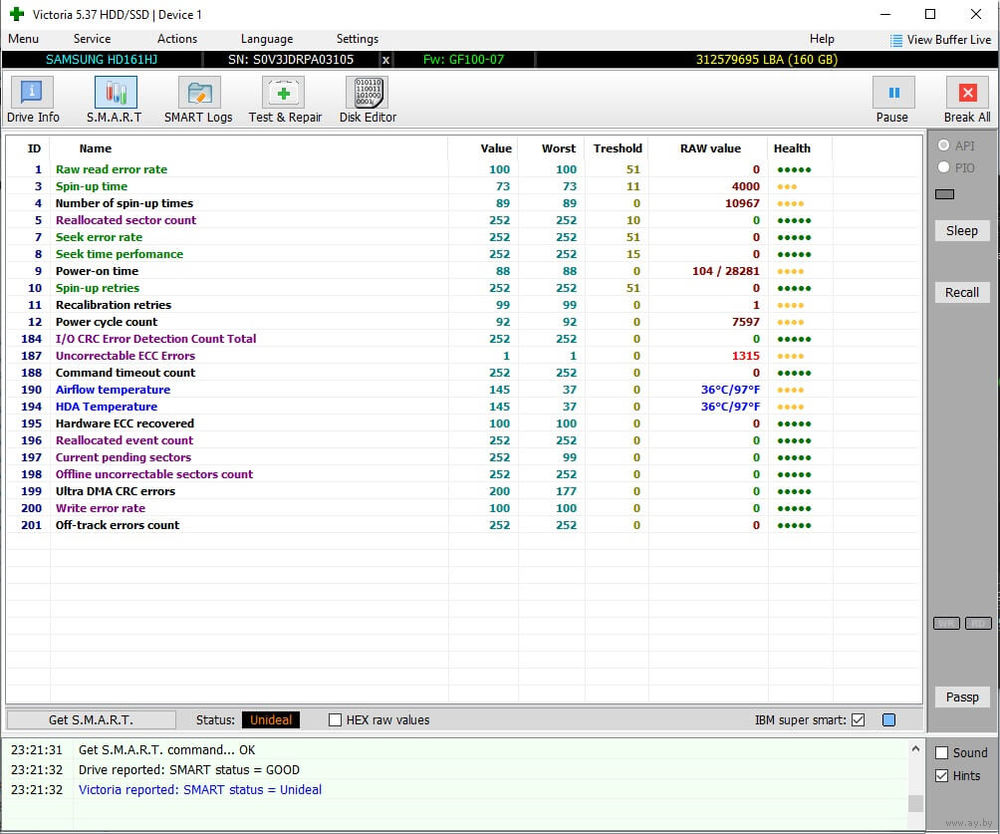Screen dimensions: 1000x834
Task: Click log line Drive reported SMART status
Action: 189,770
